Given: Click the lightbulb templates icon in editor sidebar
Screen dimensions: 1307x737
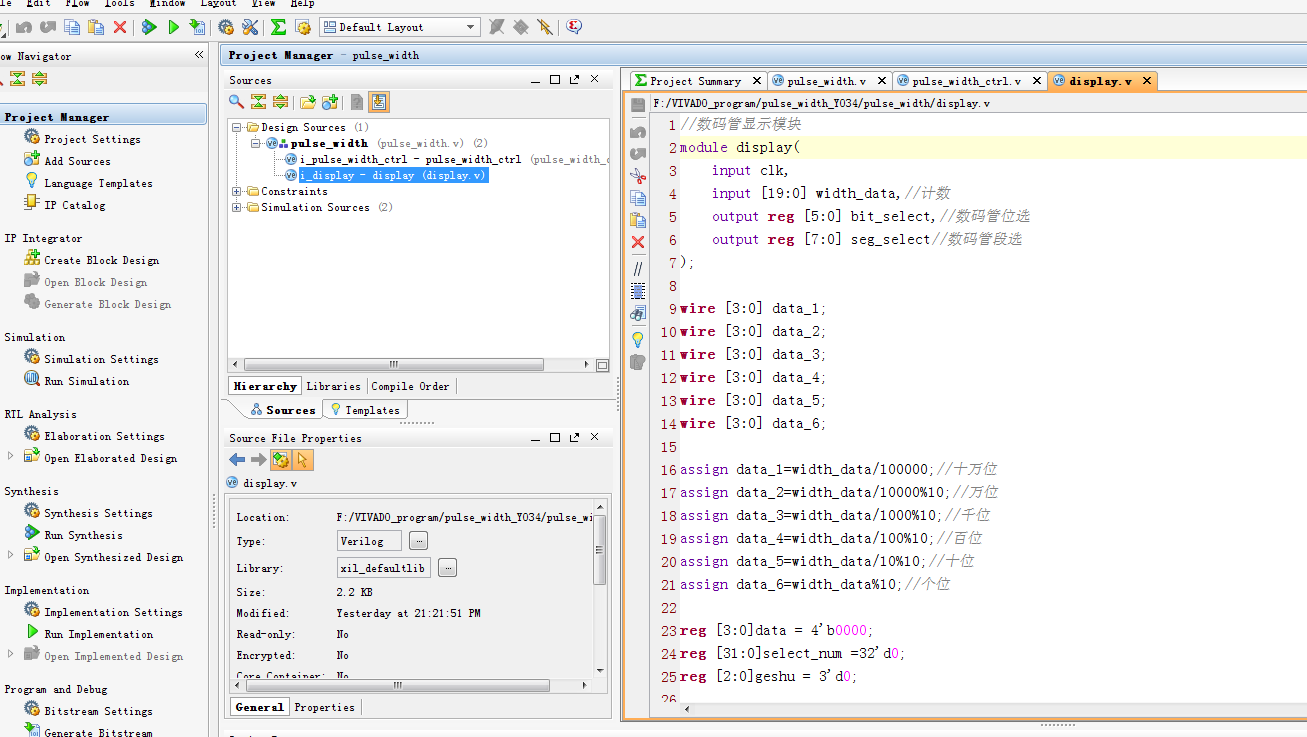Looking at the screenshot, I should (x=638, y=339).
